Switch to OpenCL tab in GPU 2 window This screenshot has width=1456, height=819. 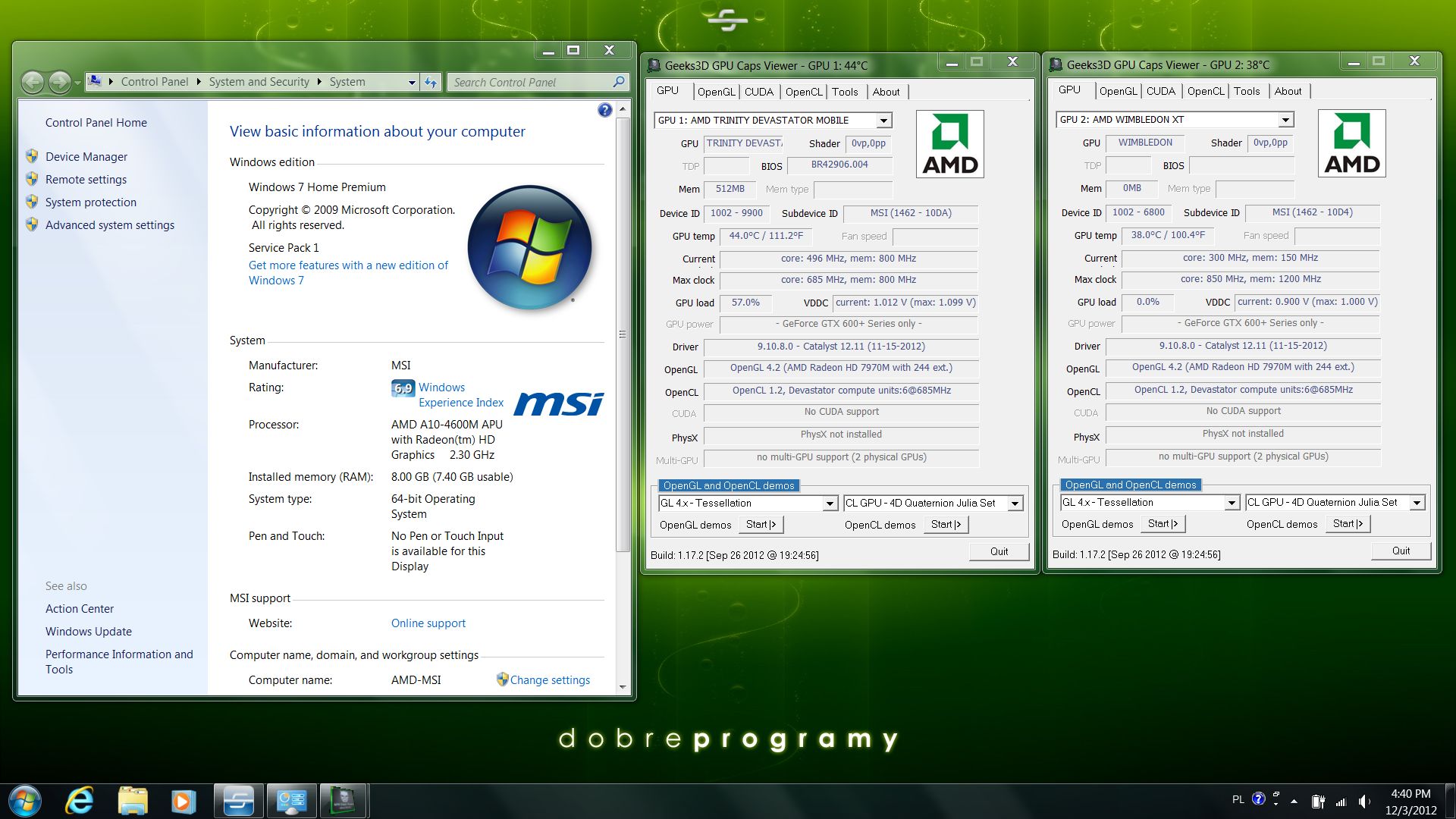[x=1206, y=91]
